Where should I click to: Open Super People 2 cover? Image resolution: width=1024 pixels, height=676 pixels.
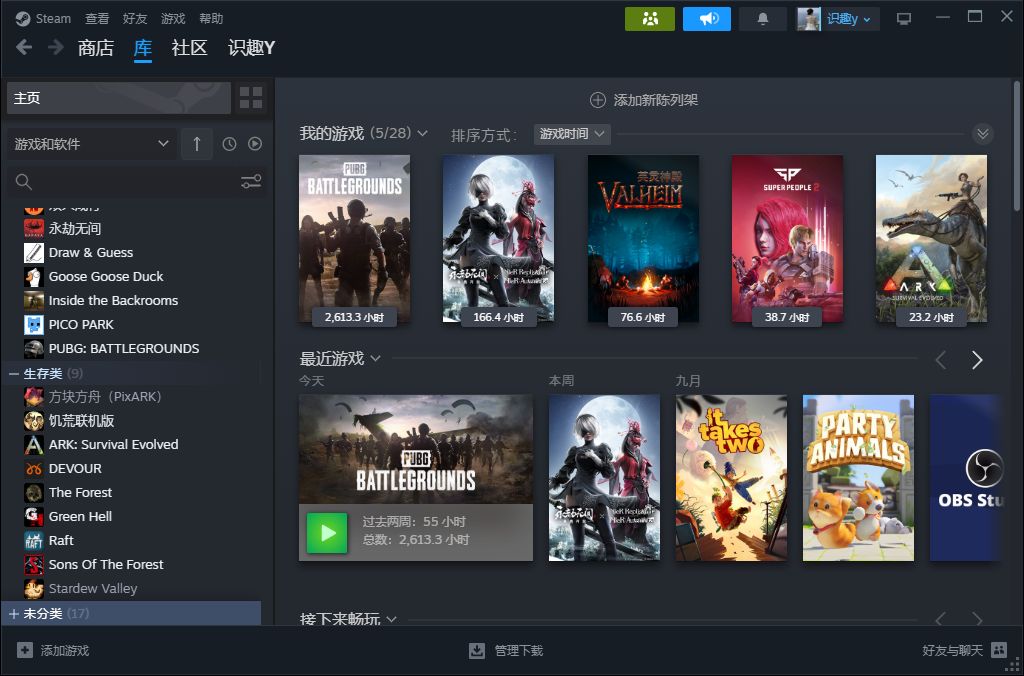pos(787,238)
